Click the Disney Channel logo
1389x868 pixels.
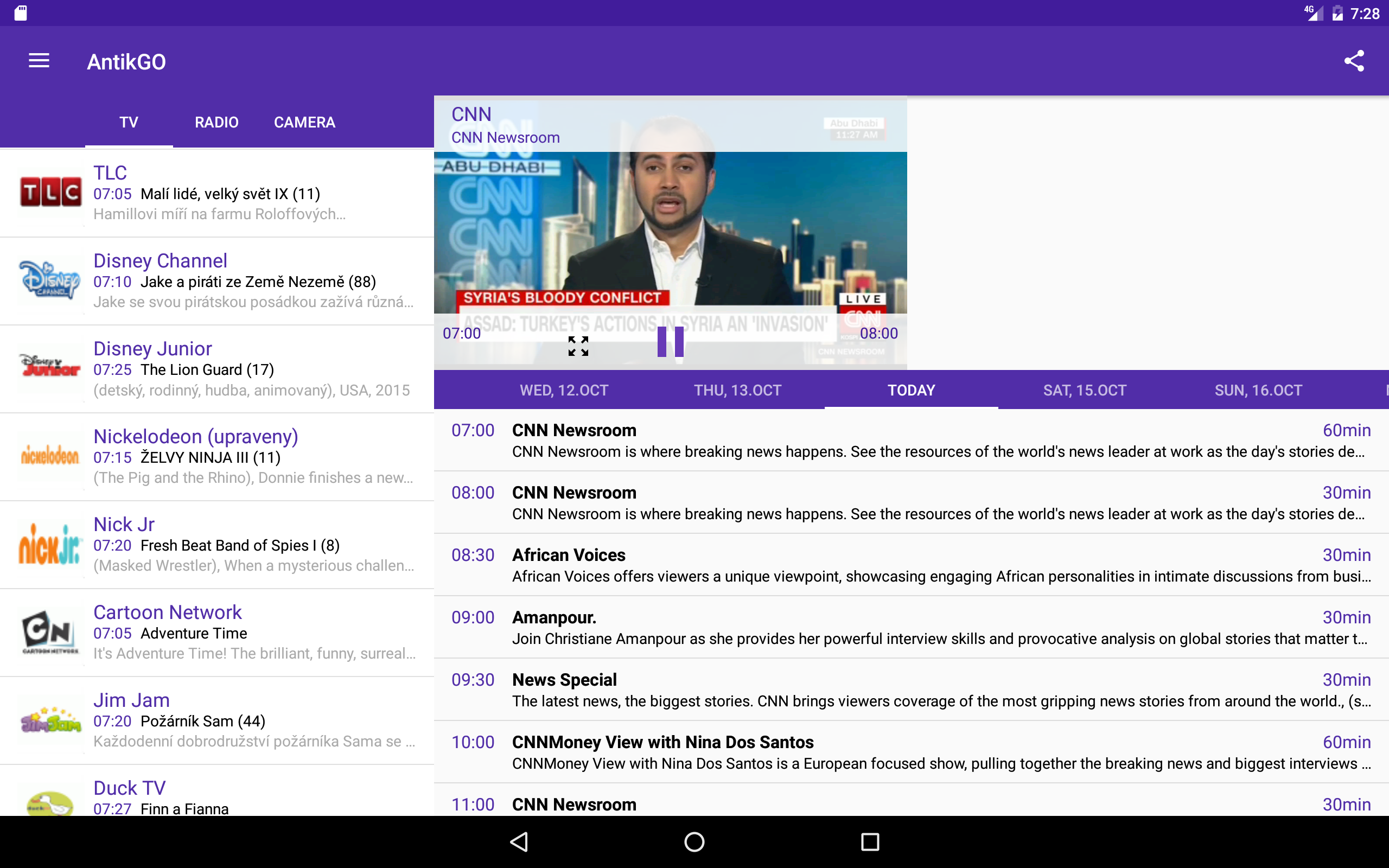tap(50, 280)
